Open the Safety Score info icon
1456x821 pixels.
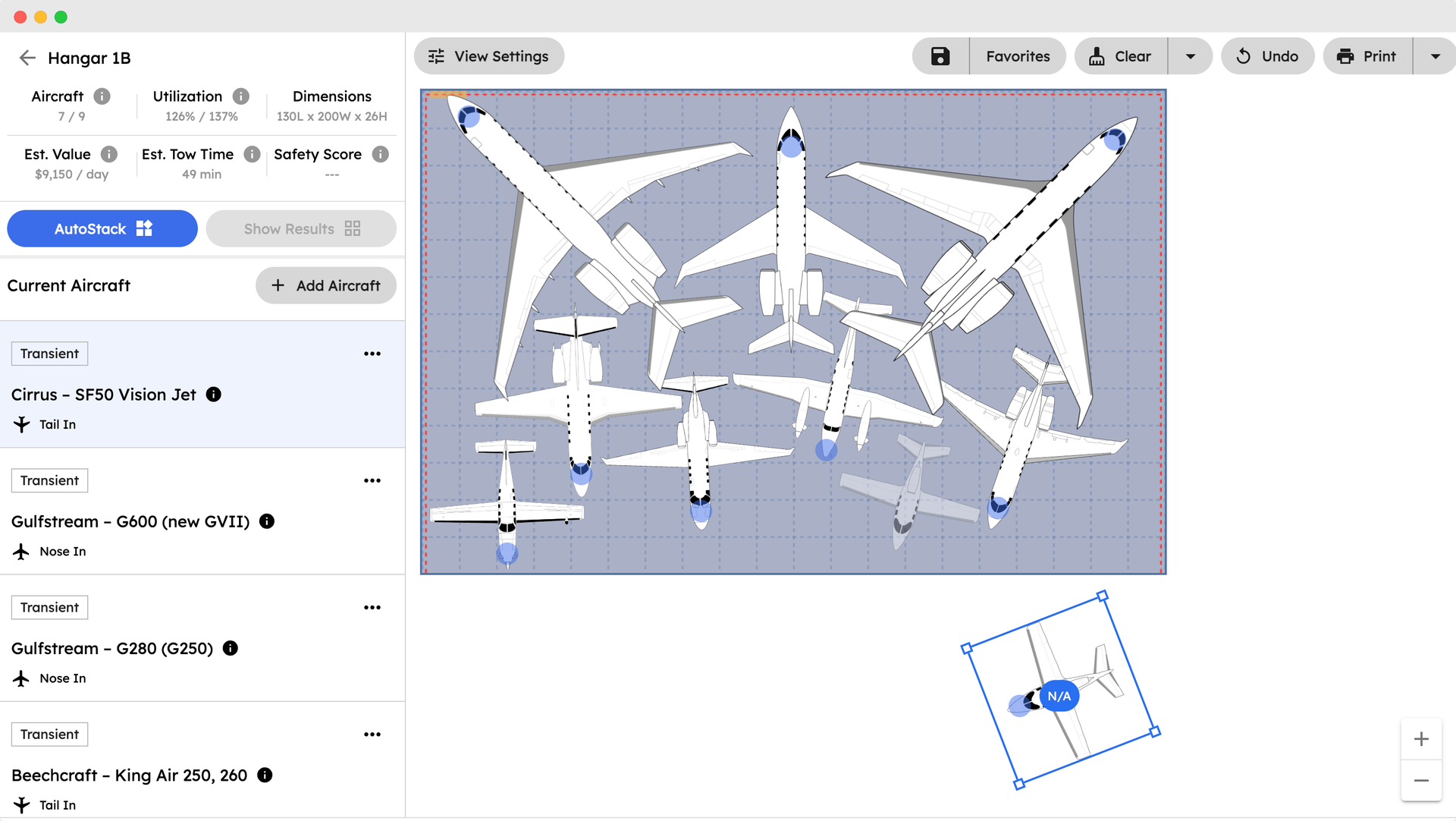pos(381,154)
